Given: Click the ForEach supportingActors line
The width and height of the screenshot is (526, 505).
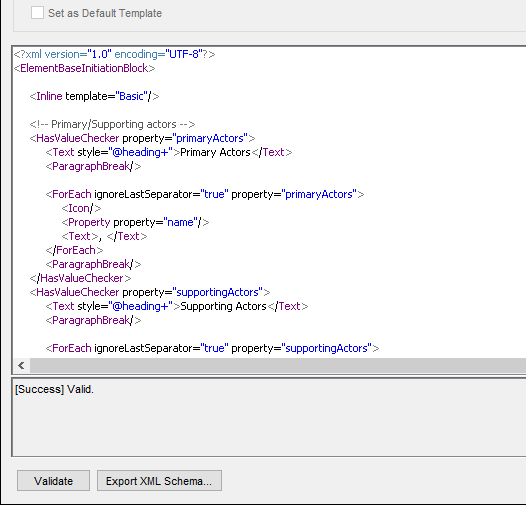Looking at the screenshot, I should pyautogui.click(x=212, y=348).
